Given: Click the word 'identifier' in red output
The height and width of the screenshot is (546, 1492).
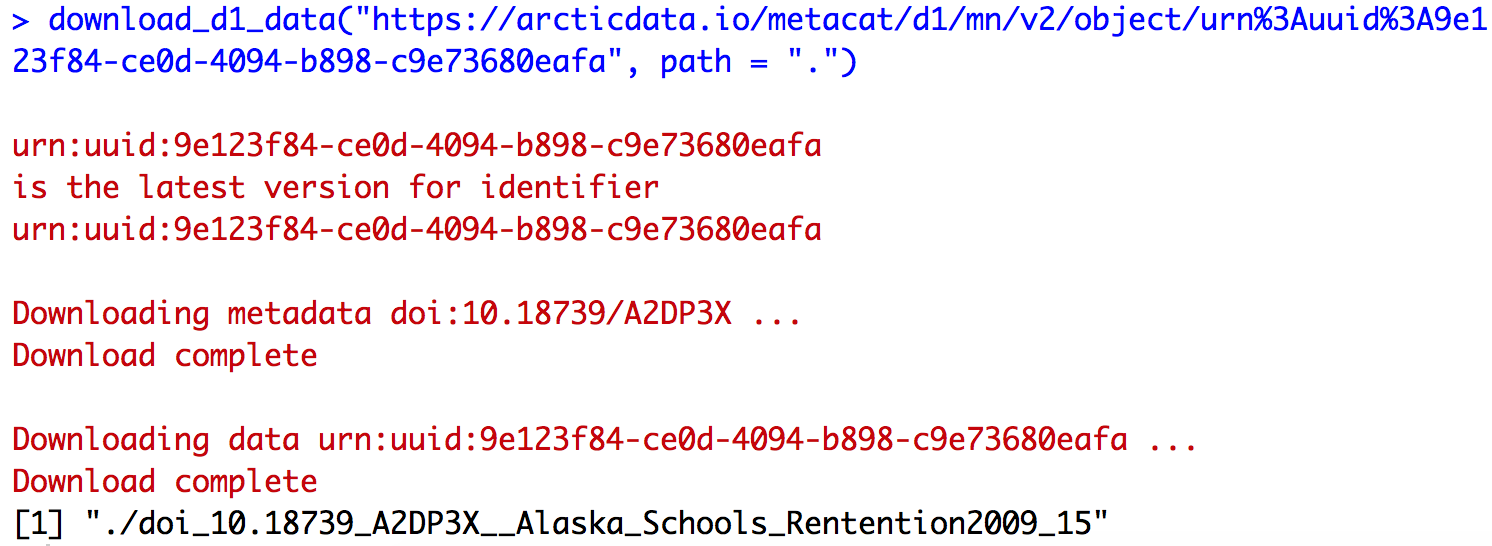Looking at the screenshot, I should tap(570, 188).
